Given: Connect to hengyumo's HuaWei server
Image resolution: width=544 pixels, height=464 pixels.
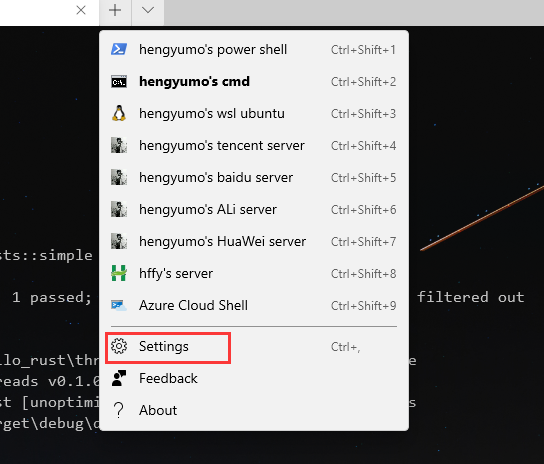Looking at the screenshot, I should click(254, 241).
